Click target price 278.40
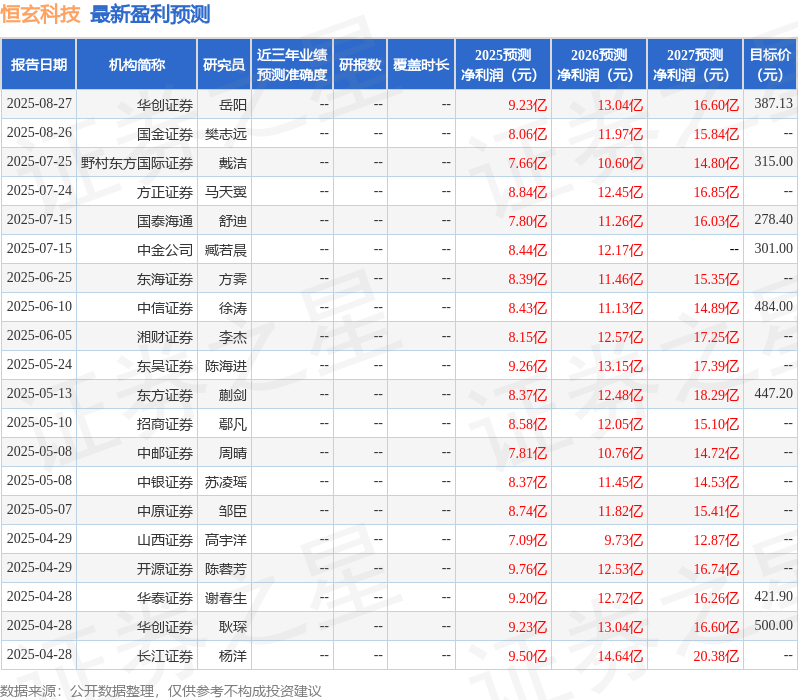The image size is (798, 700). point(773,220)
